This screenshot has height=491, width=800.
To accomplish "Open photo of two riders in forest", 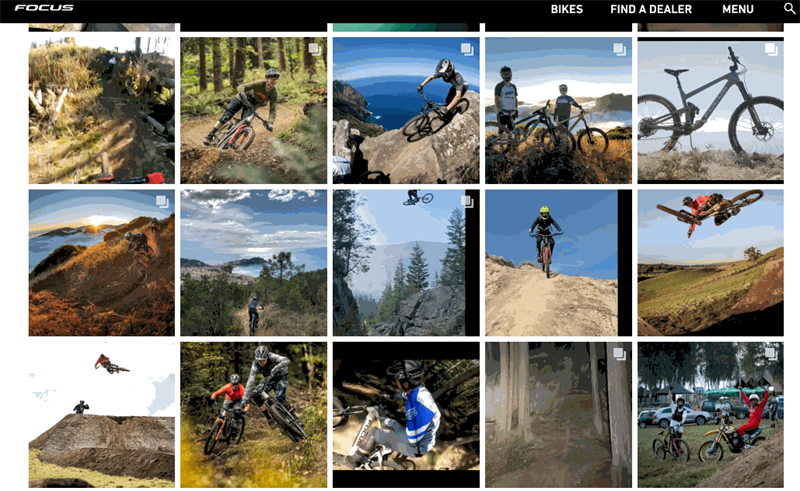I will coord(254,415).
